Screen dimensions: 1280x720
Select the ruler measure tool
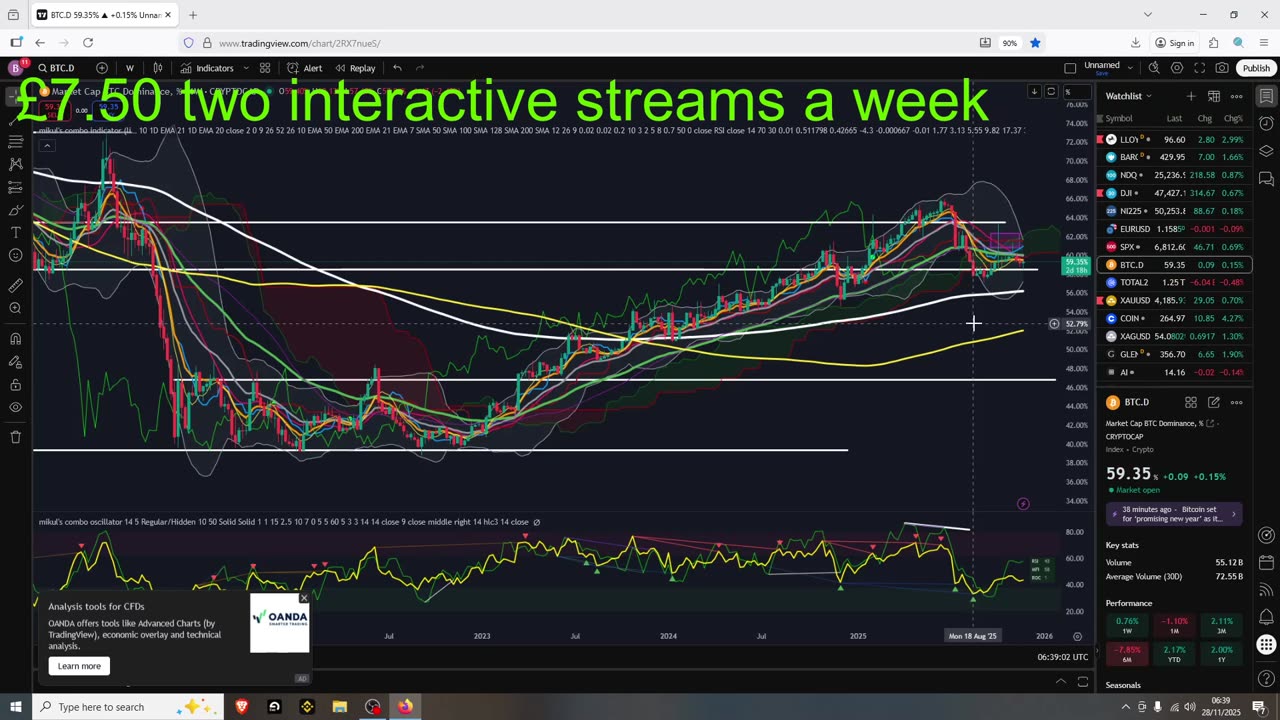click(x=15, y=285)
